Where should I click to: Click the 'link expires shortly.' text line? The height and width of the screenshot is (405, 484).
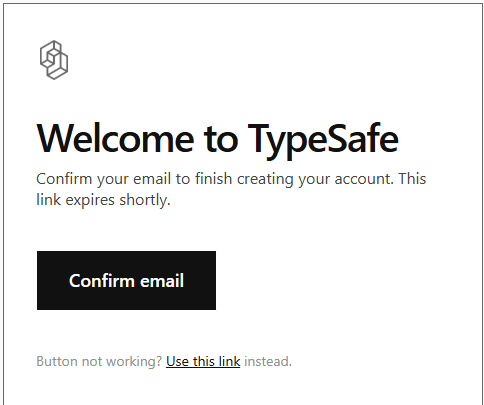pyautogui.click(x=103, y=200)
